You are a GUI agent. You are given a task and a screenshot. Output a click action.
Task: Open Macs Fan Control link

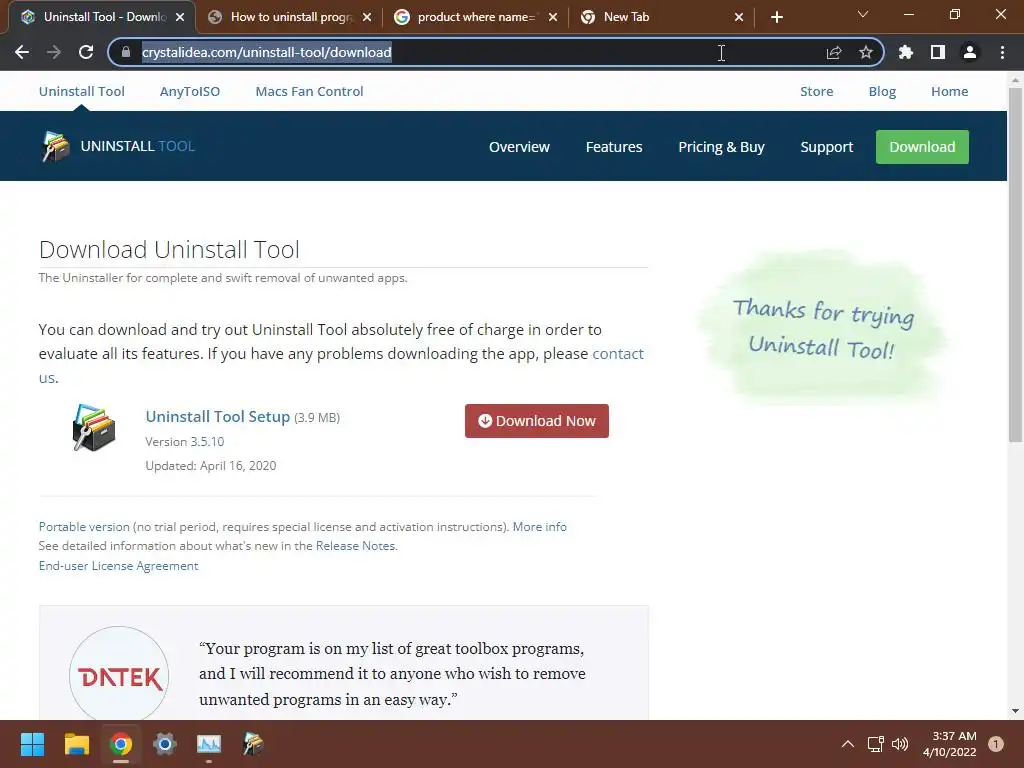click(x=310, y=91)
